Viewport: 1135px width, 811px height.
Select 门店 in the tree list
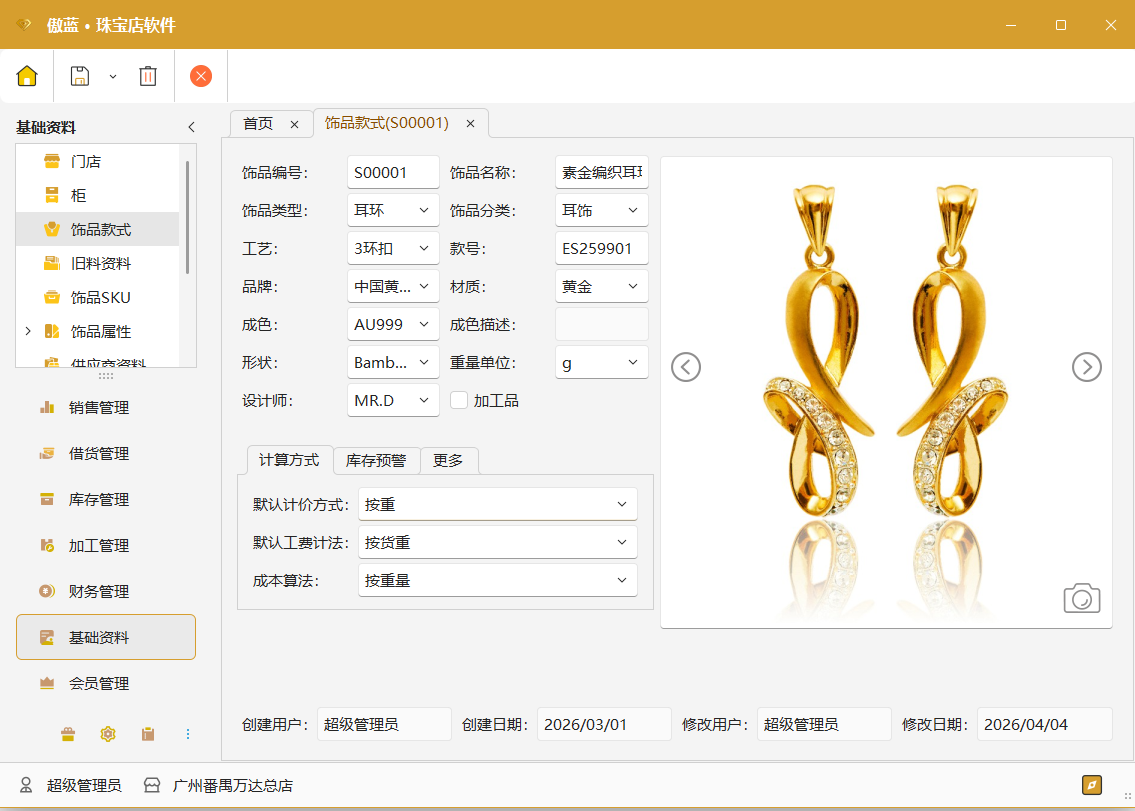98,161
